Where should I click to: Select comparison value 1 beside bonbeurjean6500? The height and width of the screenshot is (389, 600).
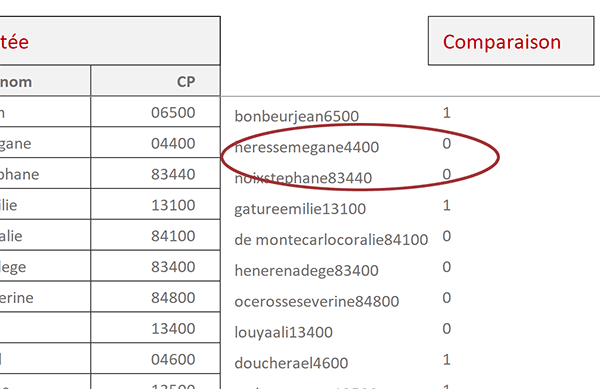click(447, 112)
